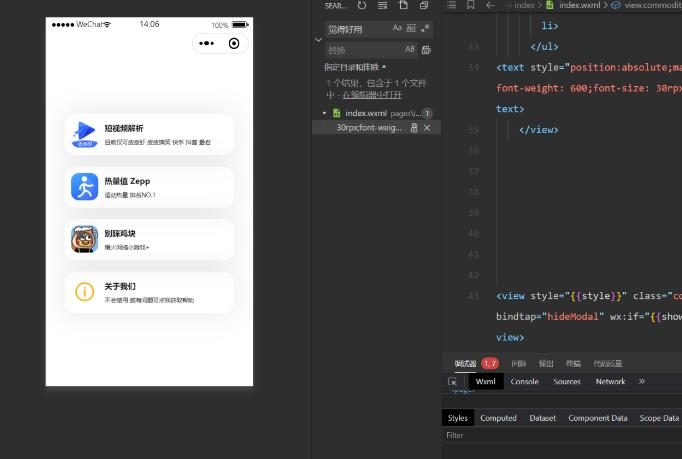
Task: Click the replace all icon
Action: pos(427,49)
